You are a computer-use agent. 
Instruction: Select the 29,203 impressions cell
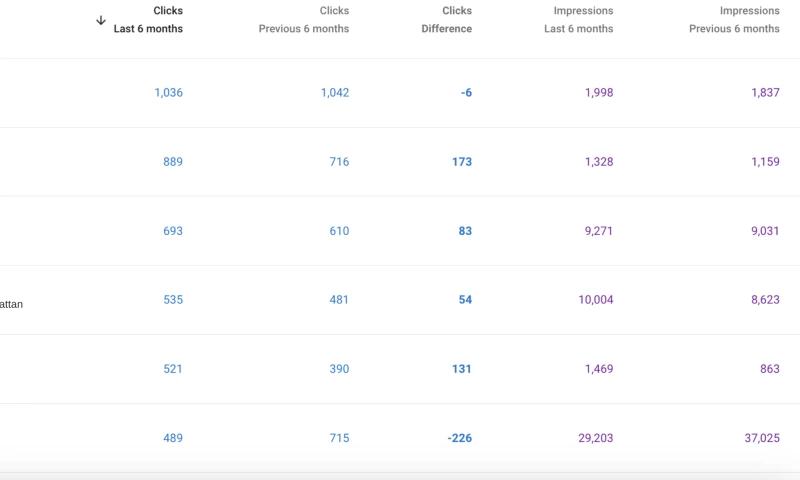coord(595,438)
